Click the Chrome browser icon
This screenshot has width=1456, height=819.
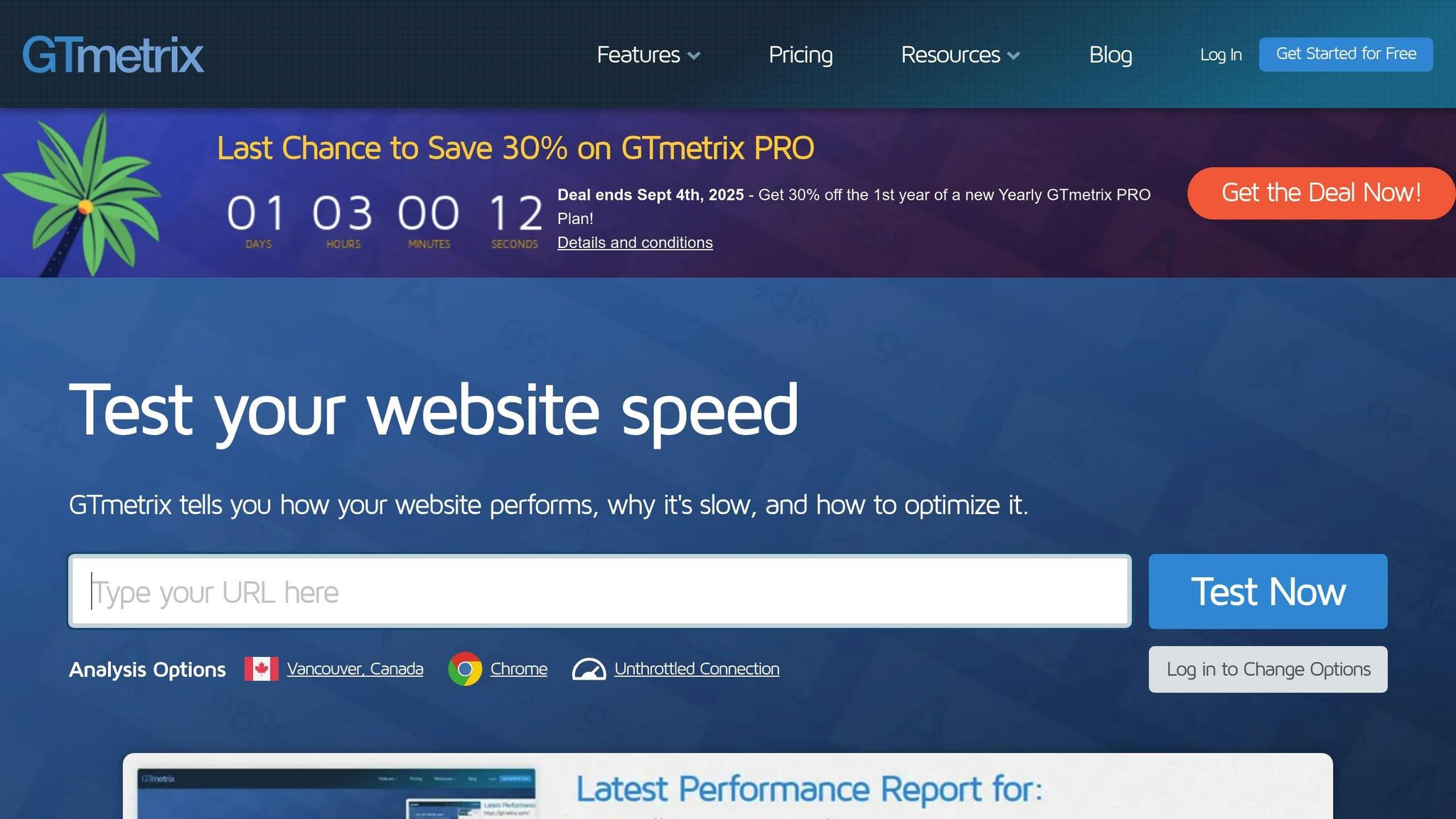pyautogui.click(x=465, y=669)
